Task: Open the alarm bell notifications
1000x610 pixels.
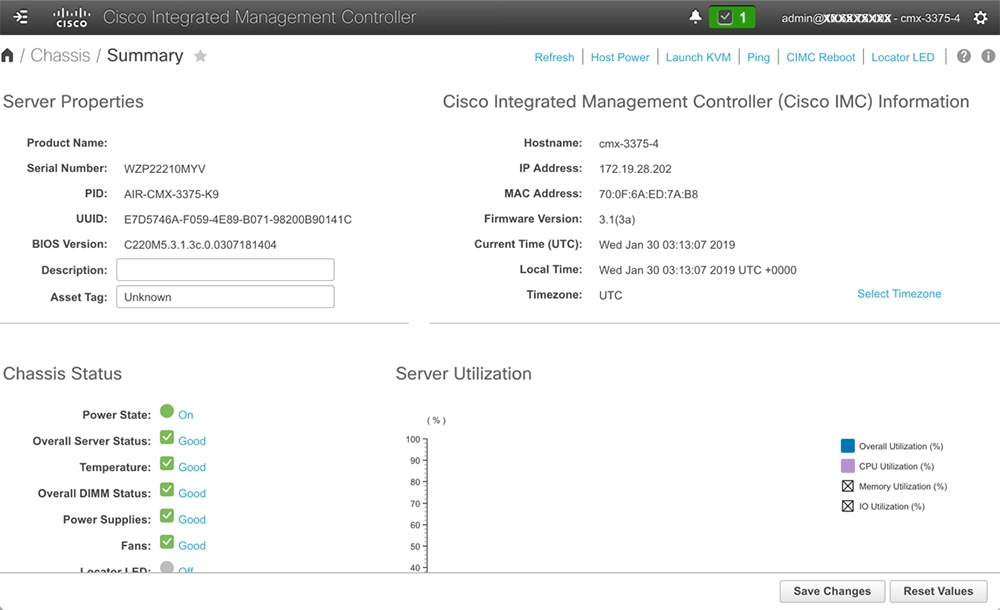Action: click(695, 17)
